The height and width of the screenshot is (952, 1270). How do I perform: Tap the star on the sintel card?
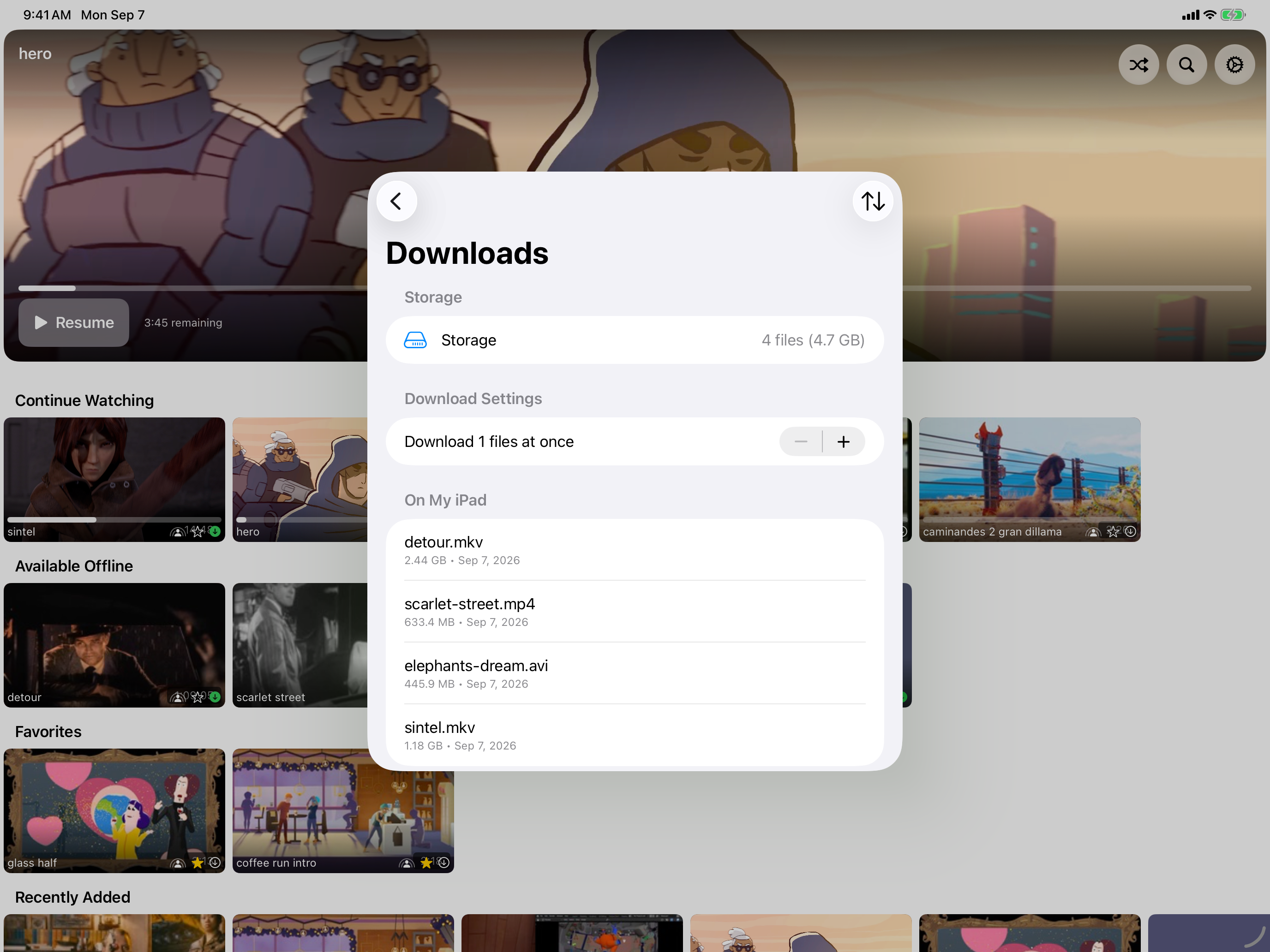pyautogui.click(x=198, y=532)
